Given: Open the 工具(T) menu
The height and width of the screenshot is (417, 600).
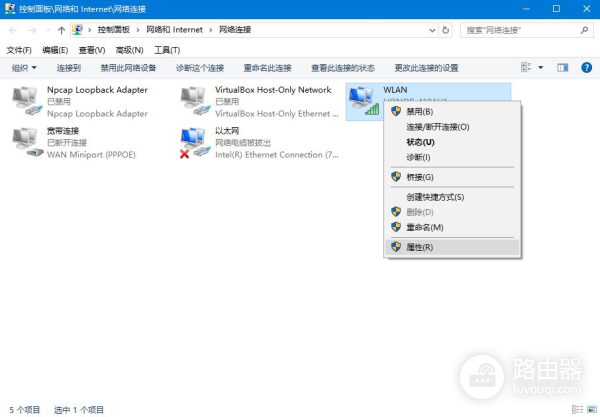Looking at the screenshot, I should (167, 50).
